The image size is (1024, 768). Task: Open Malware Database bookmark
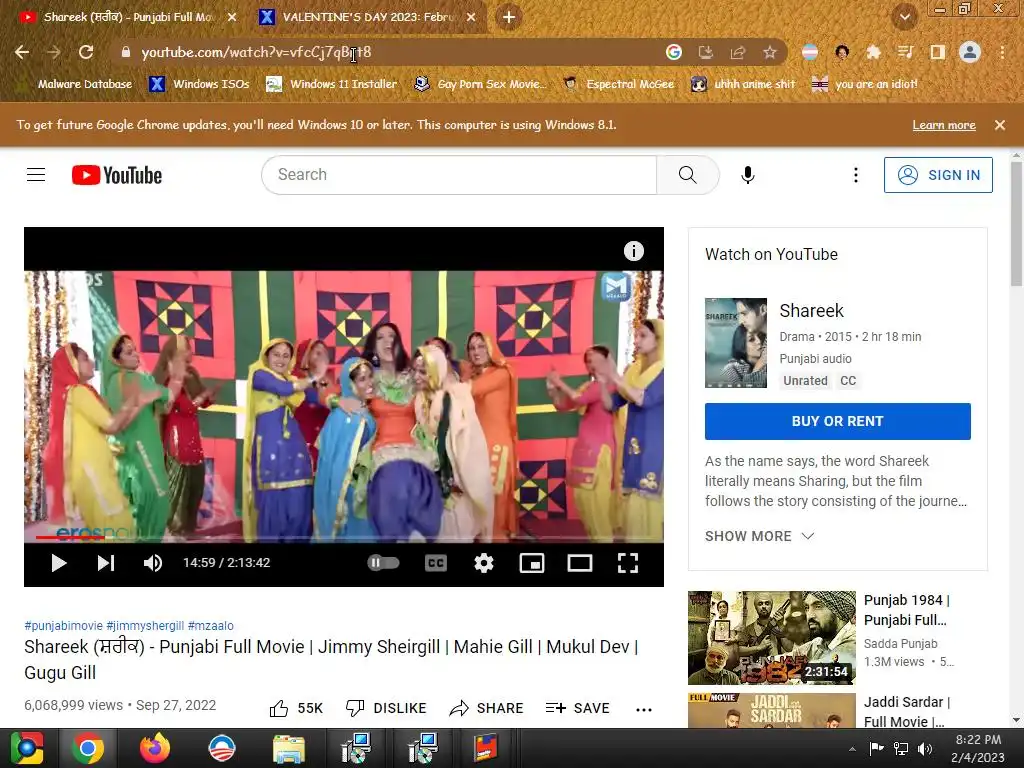76,84
